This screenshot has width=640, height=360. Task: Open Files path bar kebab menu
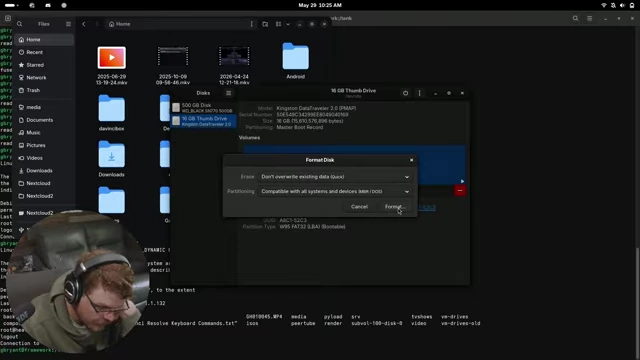click(x=251, y=24)
